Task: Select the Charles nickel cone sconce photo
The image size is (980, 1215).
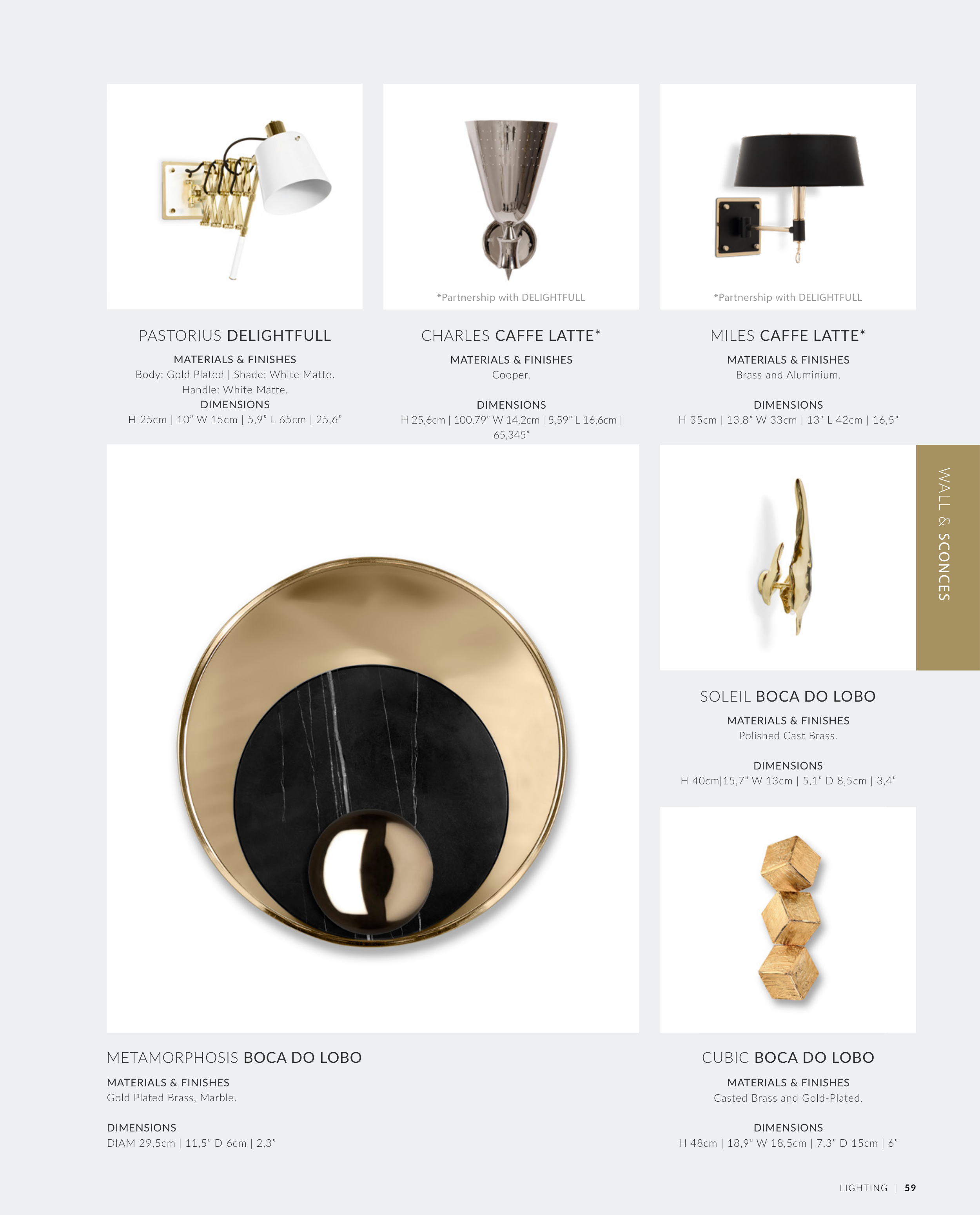Action: coord(511,196)
